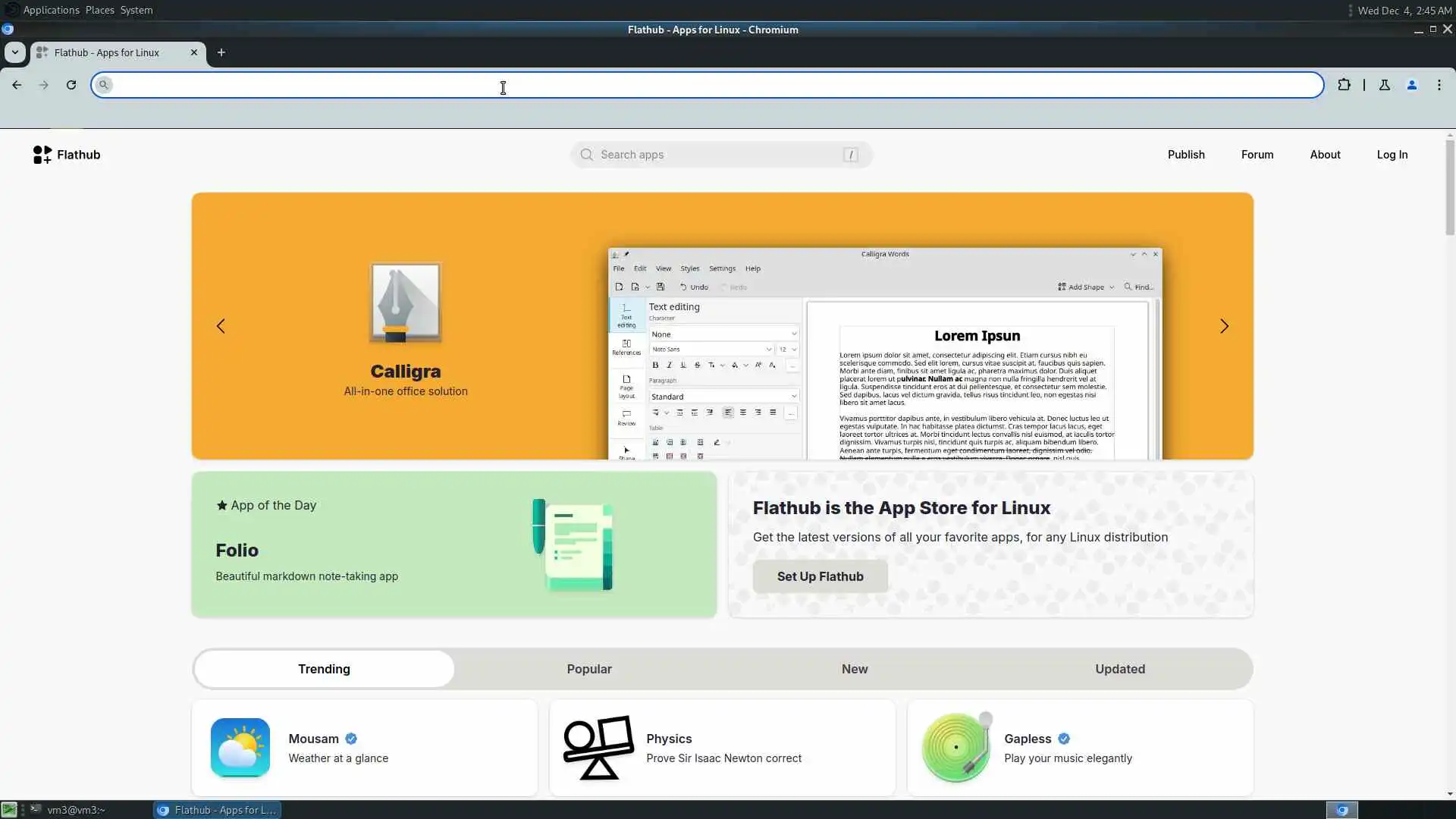Open the Applications menu in the top panel
The width and height of the screenshot is (1456, 819).
pyautogui.click(x=51, y=10)
